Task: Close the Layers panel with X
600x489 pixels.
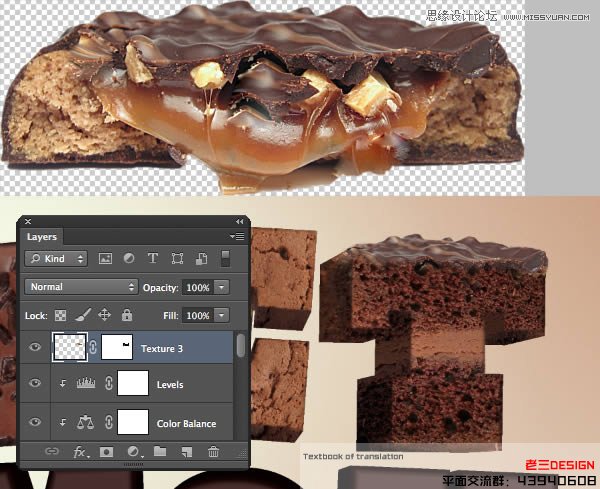Action: 28,222
